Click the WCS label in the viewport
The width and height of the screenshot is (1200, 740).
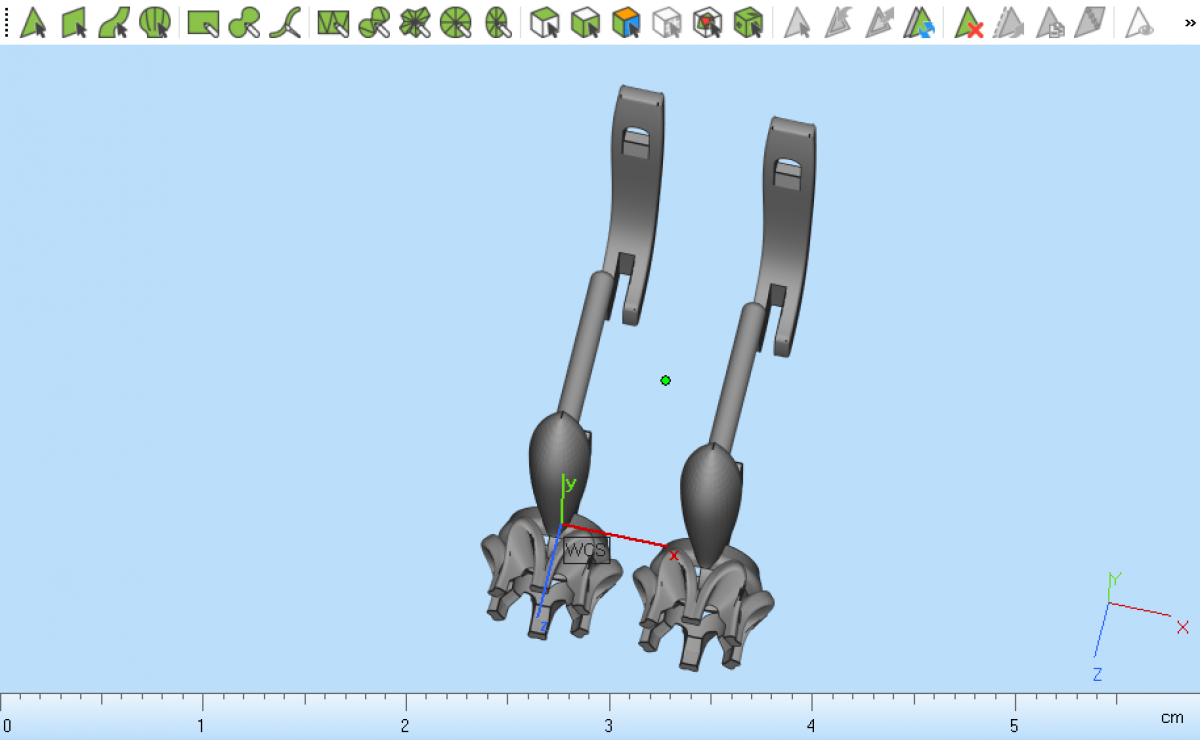pos(586,550)
